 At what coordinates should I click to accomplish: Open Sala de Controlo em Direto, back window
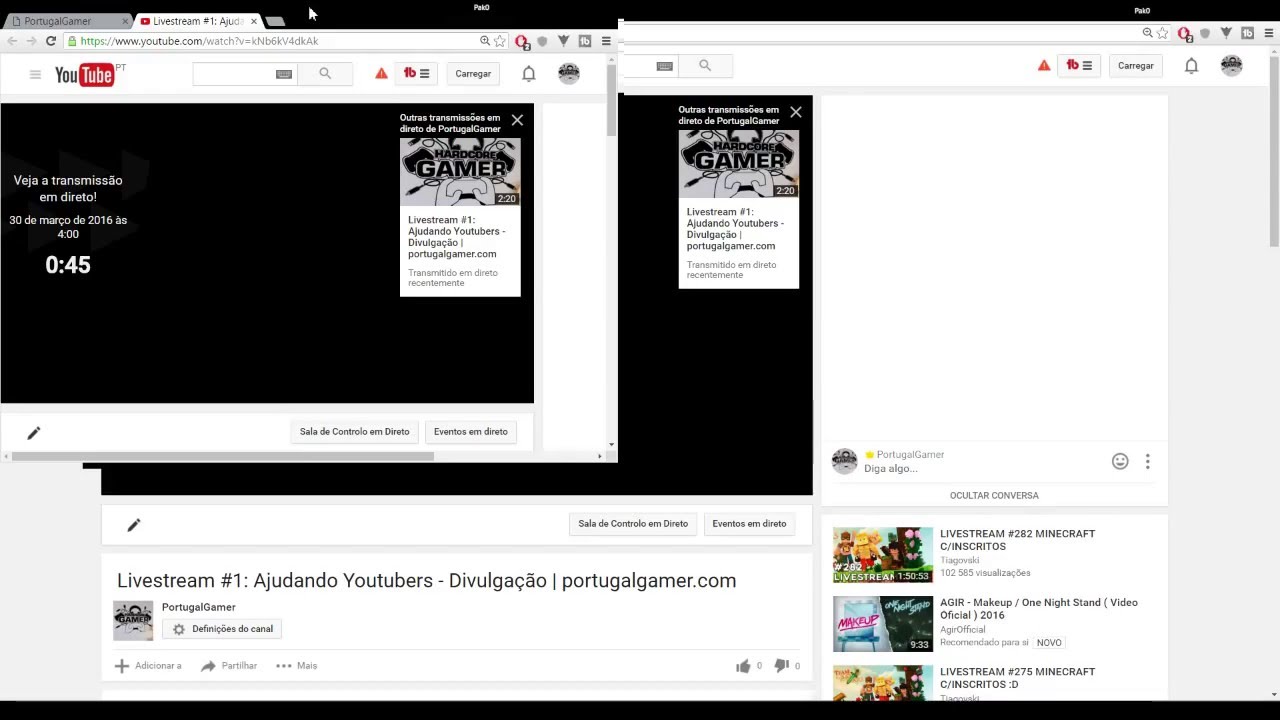pos(633,524)
